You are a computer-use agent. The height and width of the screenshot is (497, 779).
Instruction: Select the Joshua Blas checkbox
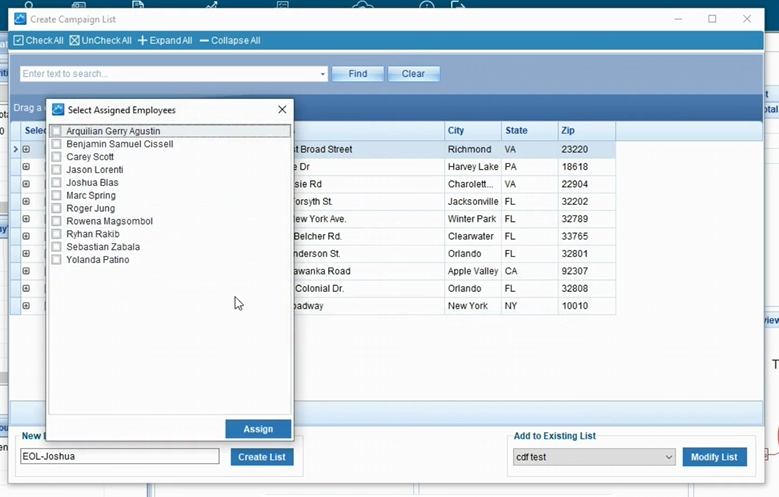pos(57,183)
